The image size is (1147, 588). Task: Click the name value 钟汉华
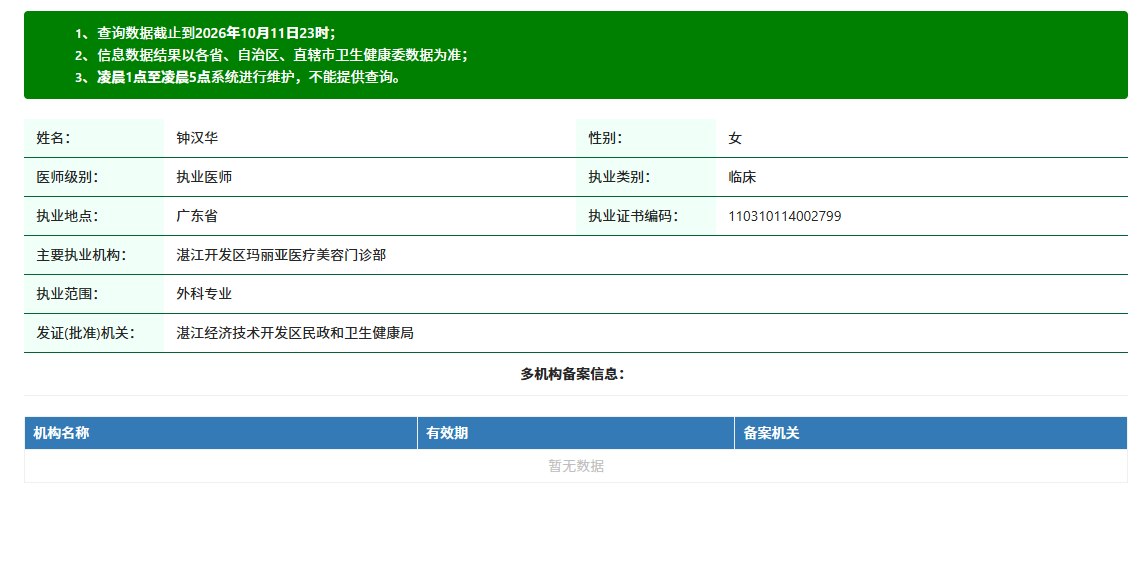tap(197, 138)
